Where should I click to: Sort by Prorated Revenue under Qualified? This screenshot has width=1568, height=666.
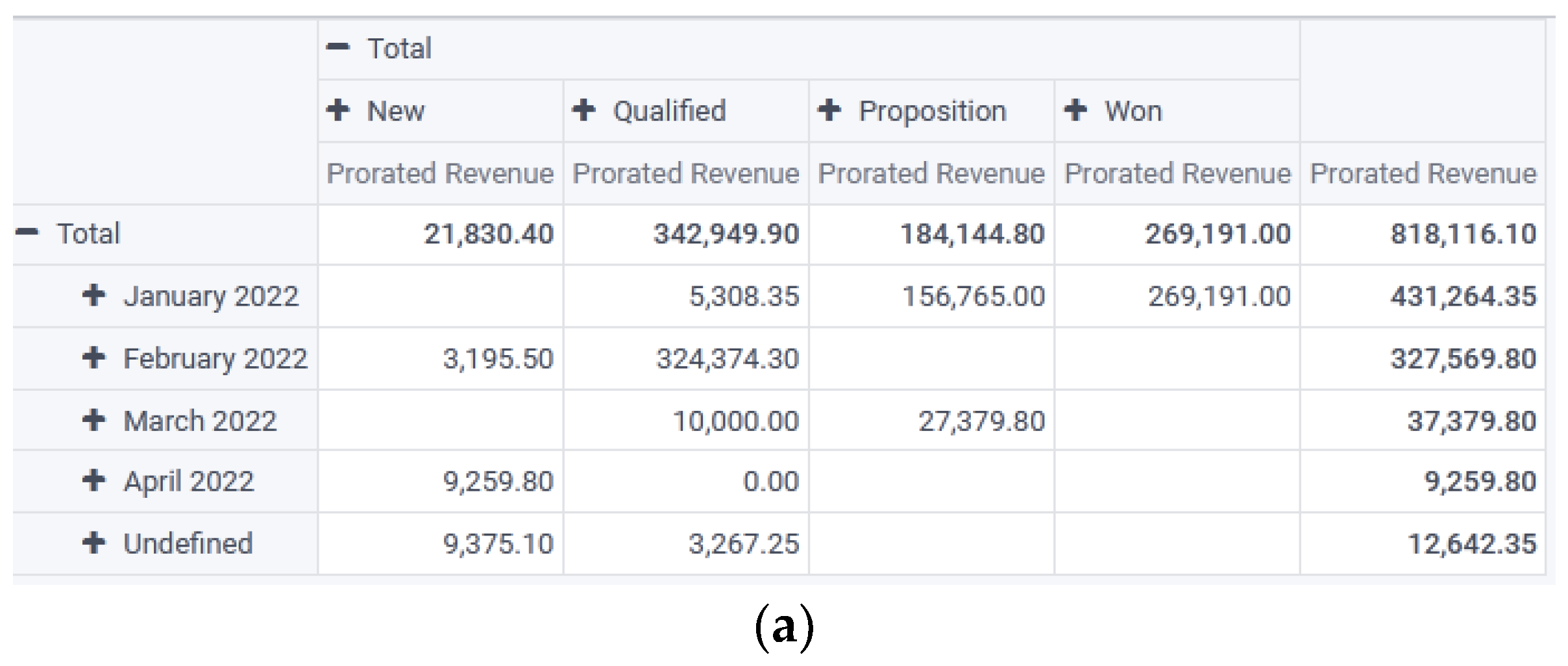coord(685,173)
